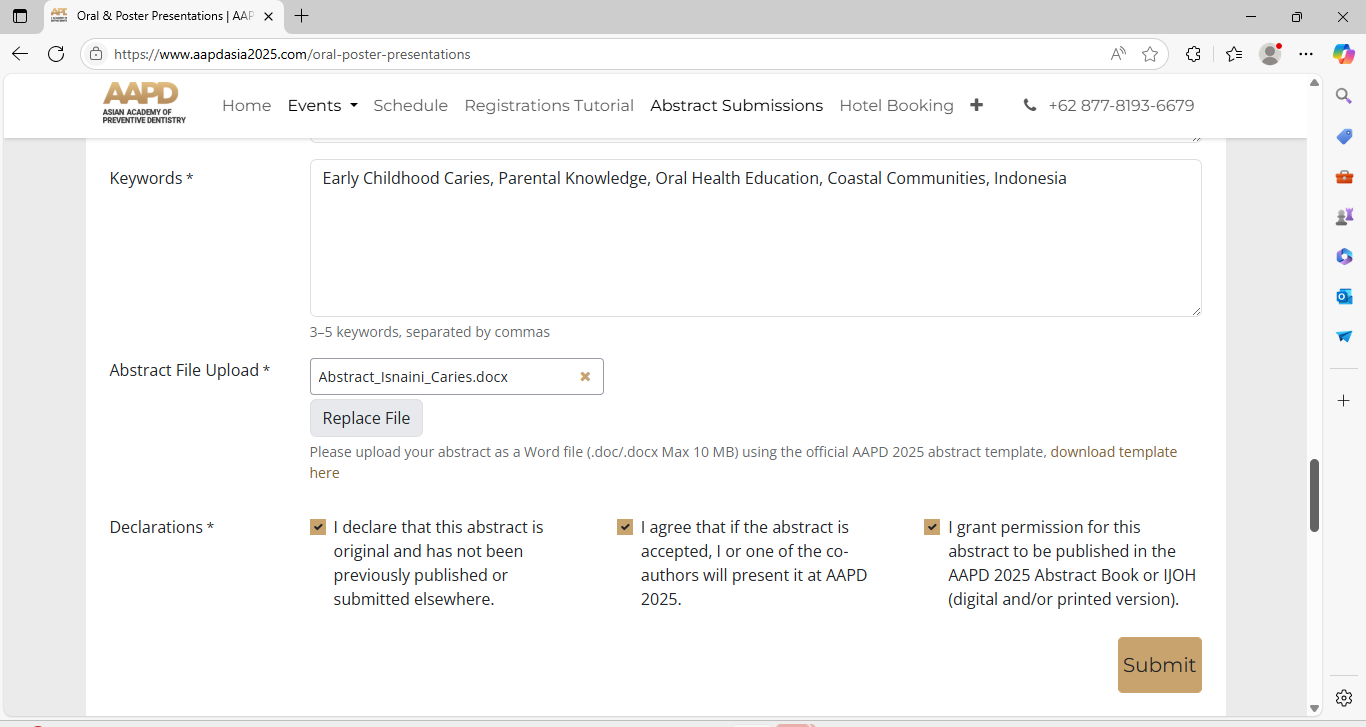This screenshot has height=727, width=1366.
Task: Open browser Extensions puzzle icon
Action: click(1193, 54)
